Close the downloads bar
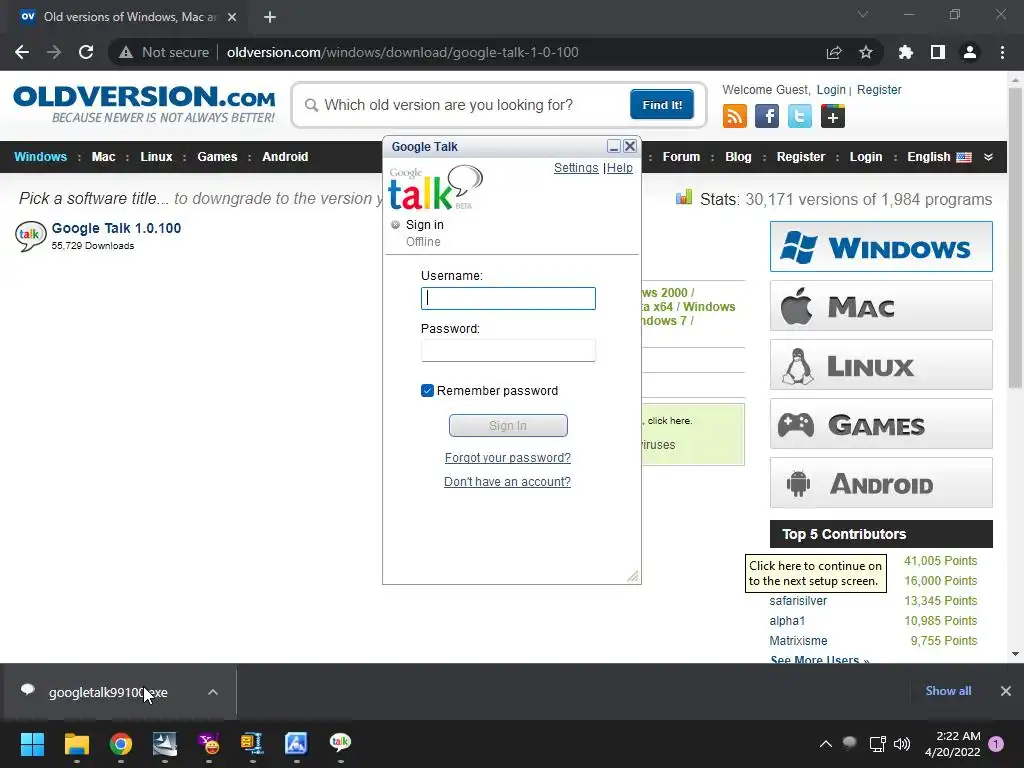Image resolution: width=1024 pixels, height=768 pixels. pyautogui.click(x=1006, y=691)
